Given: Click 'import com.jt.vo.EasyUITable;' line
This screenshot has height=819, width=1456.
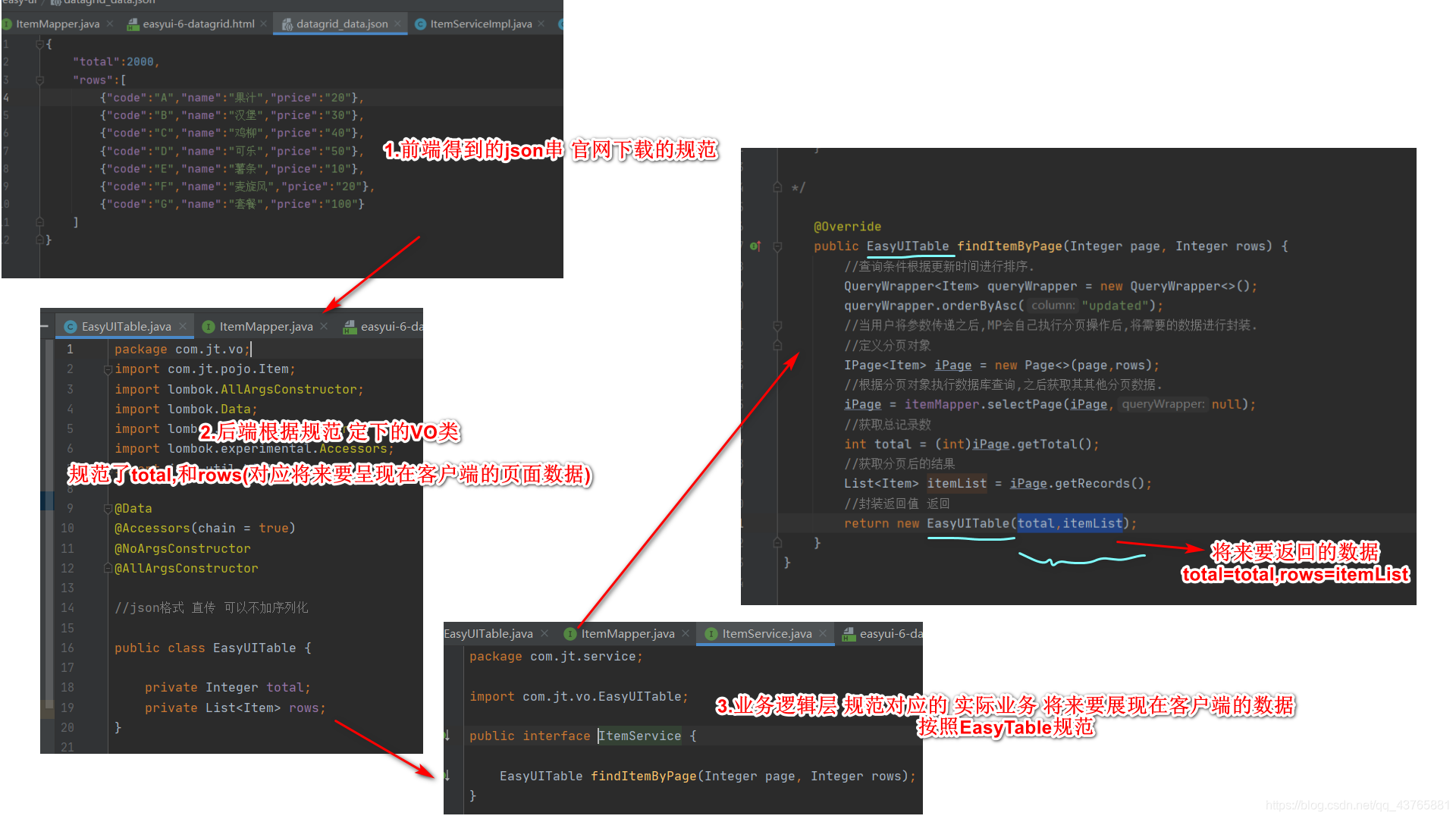Looking at the screenshot, I should pyautogui.click(x=579, y=696).
